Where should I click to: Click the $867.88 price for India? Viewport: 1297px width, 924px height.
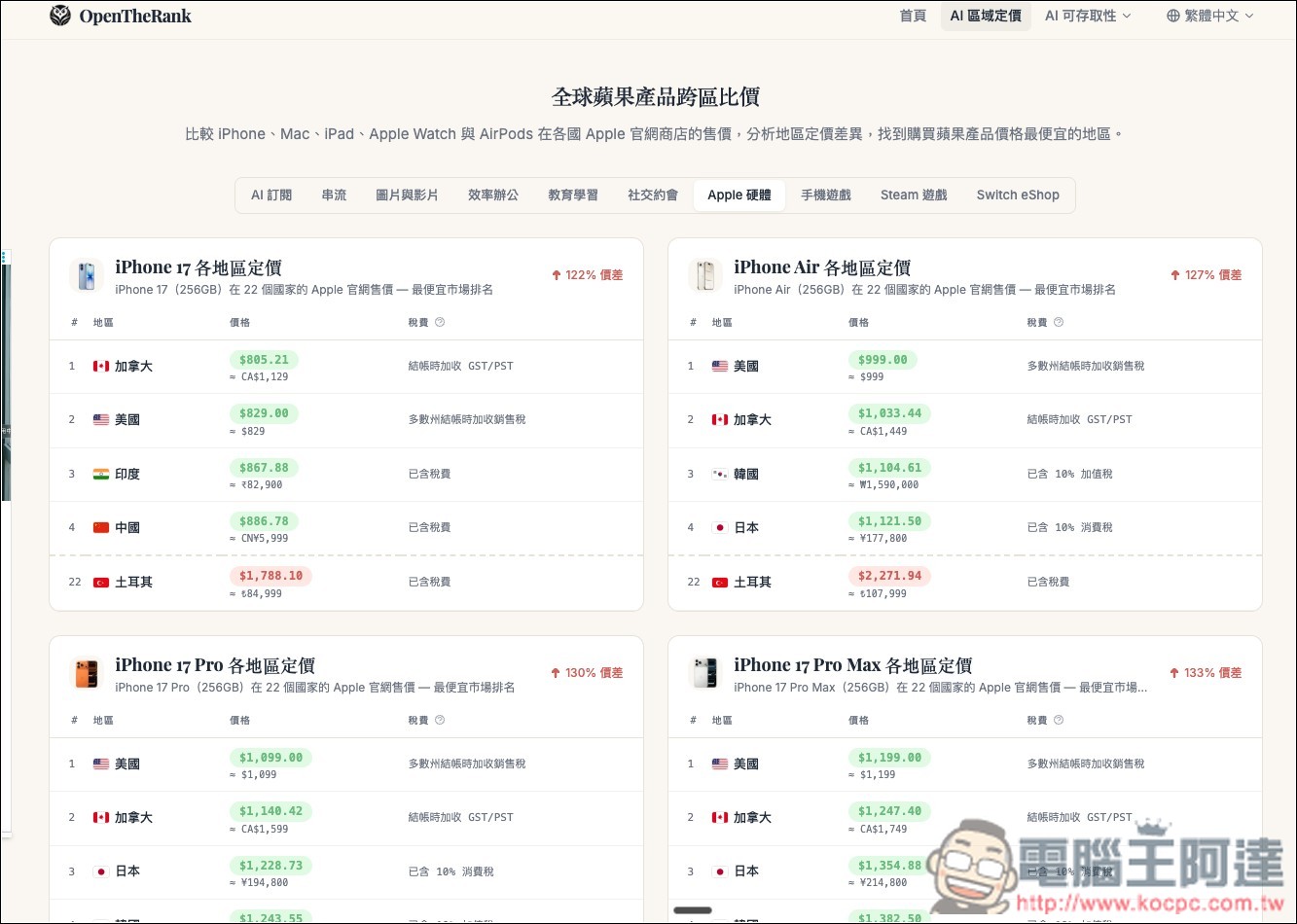click(x=264, y=468)
